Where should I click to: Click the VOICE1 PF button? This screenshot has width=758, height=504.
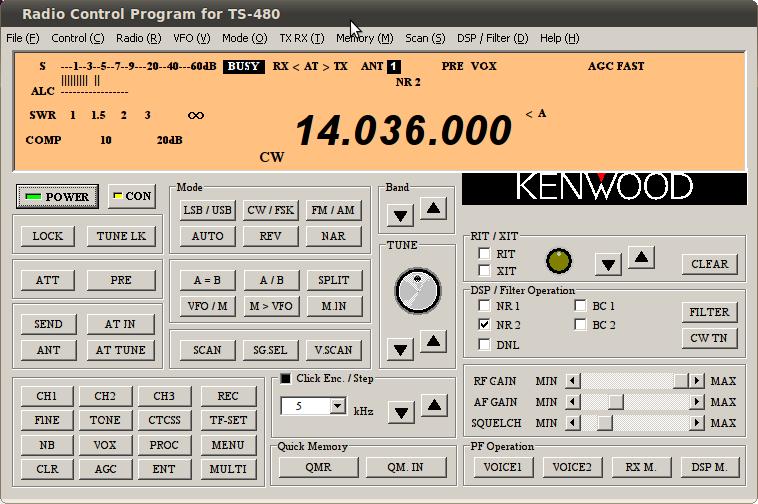(503, 467)
